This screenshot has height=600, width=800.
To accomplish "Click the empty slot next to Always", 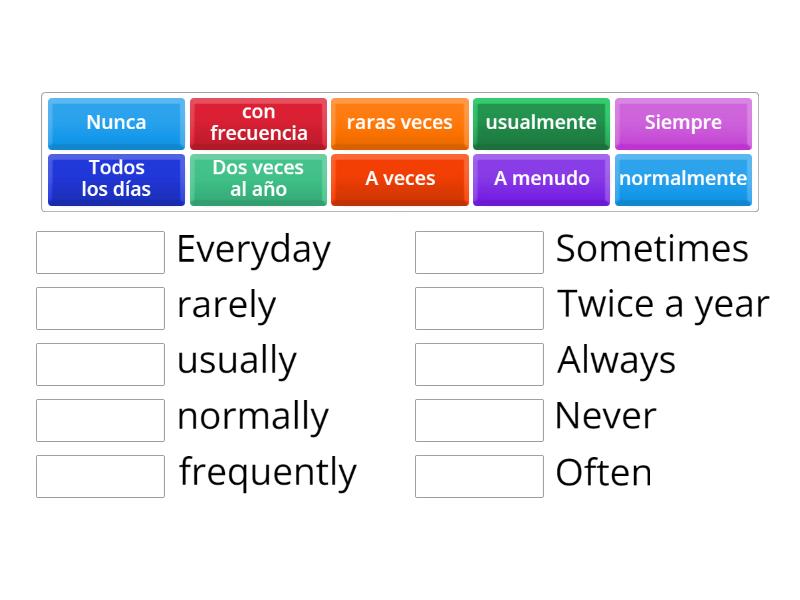I will click(x=479, y=364).
